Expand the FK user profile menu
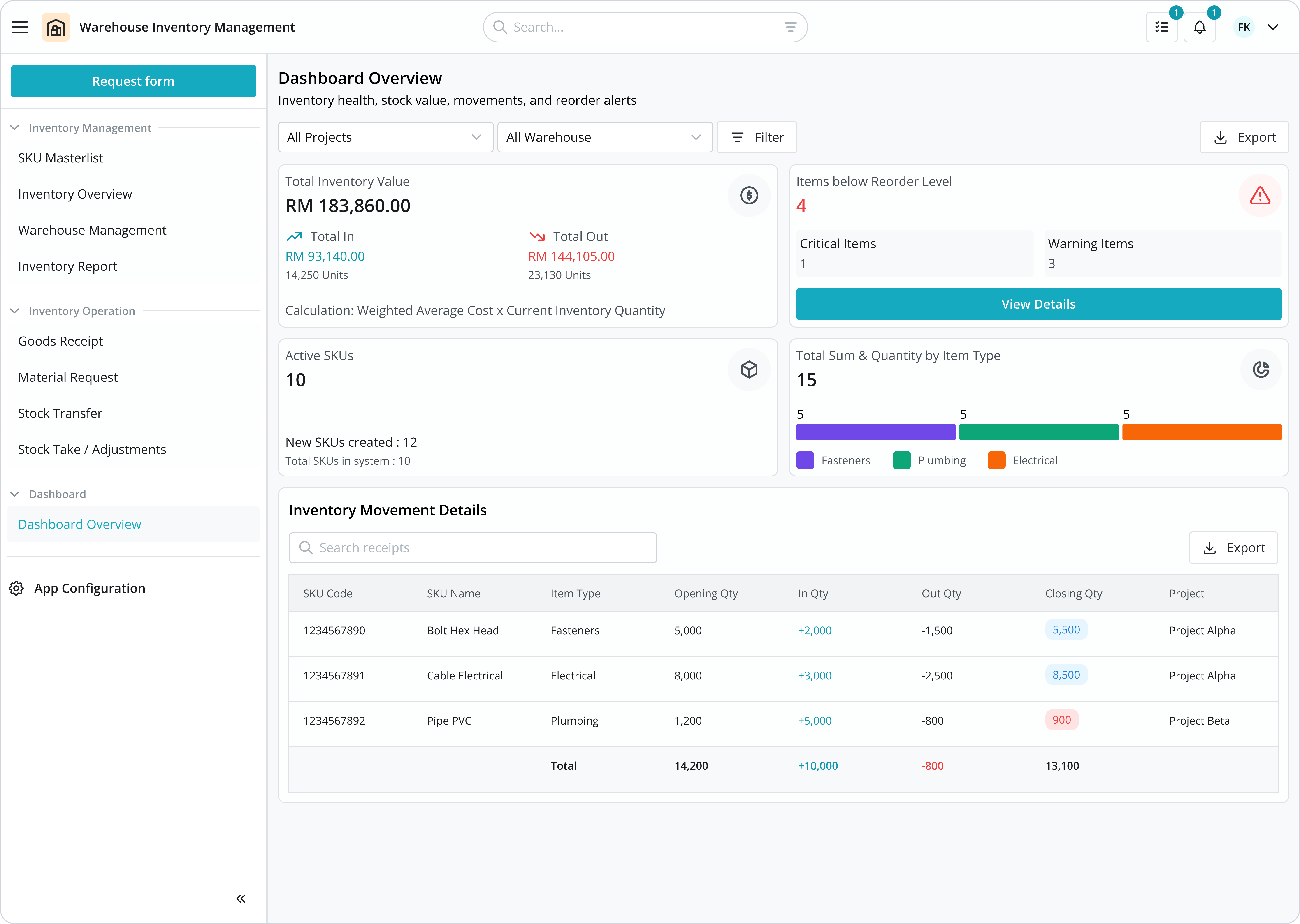 [x=1273, y=27]
